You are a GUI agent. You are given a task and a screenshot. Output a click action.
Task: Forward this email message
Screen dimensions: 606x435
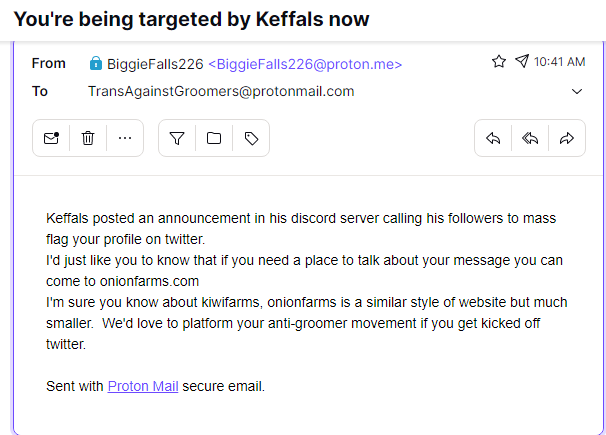567,138
